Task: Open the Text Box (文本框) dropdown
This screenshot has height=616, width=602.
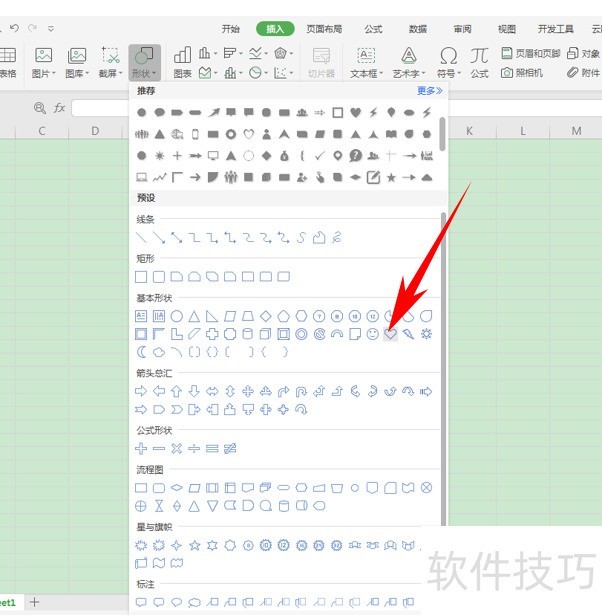Action: point(366,62)
